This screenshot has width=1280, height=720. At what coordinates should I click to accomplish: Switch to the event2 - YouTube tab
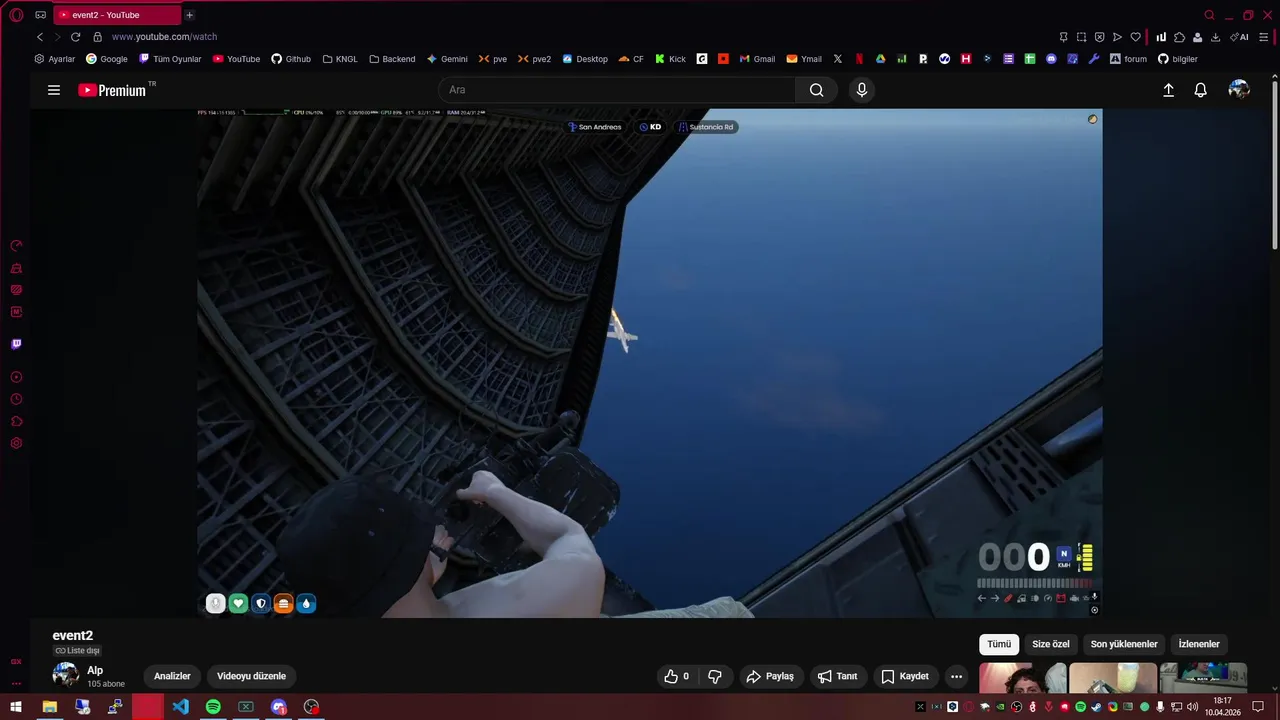pos(117,15)
